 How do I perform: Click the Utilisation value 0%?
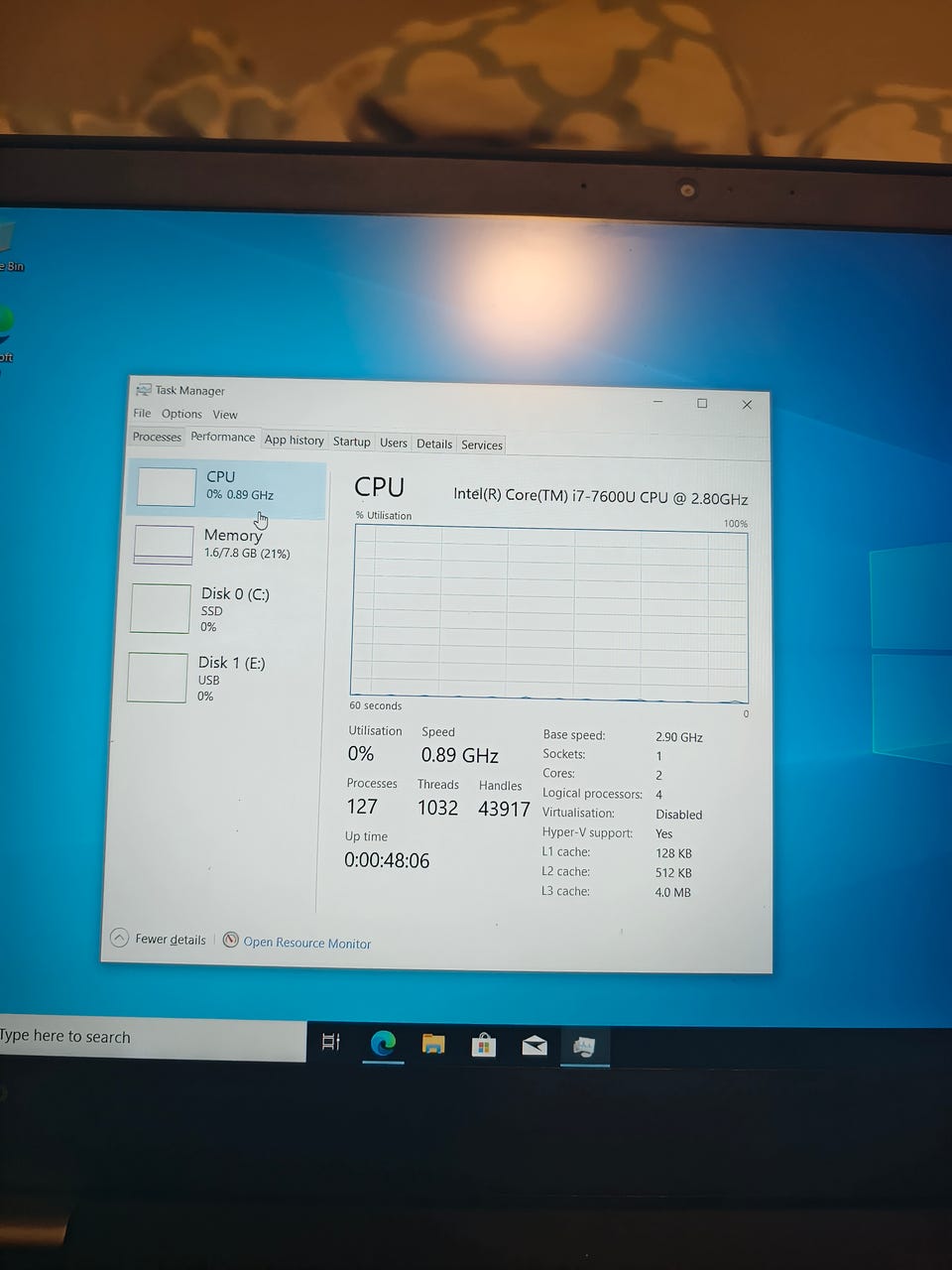pyautogui.click(x=361, y=754)
